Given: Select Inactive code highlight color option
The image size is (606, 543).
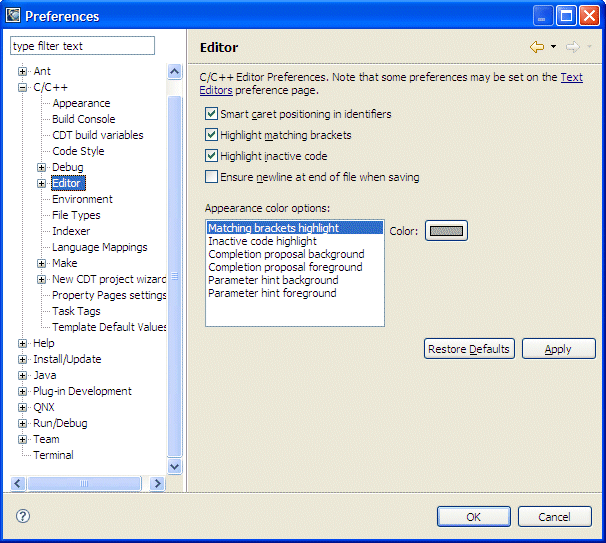Looking at the screenshot, I should (262, 241).
